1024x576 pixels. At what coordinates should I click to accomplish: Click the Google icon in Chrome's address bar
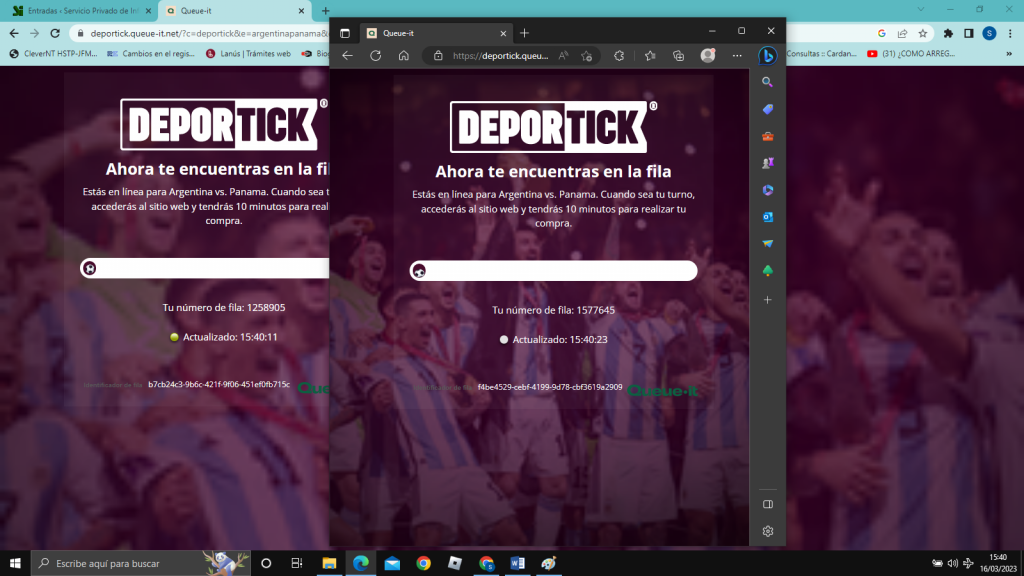(882, 33)
